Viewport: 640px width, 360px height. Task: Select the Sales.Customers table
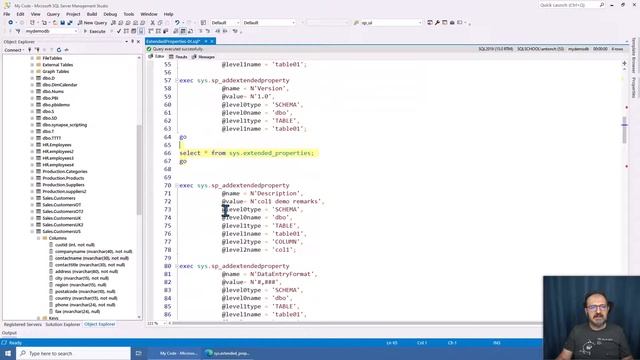(59, 198)
